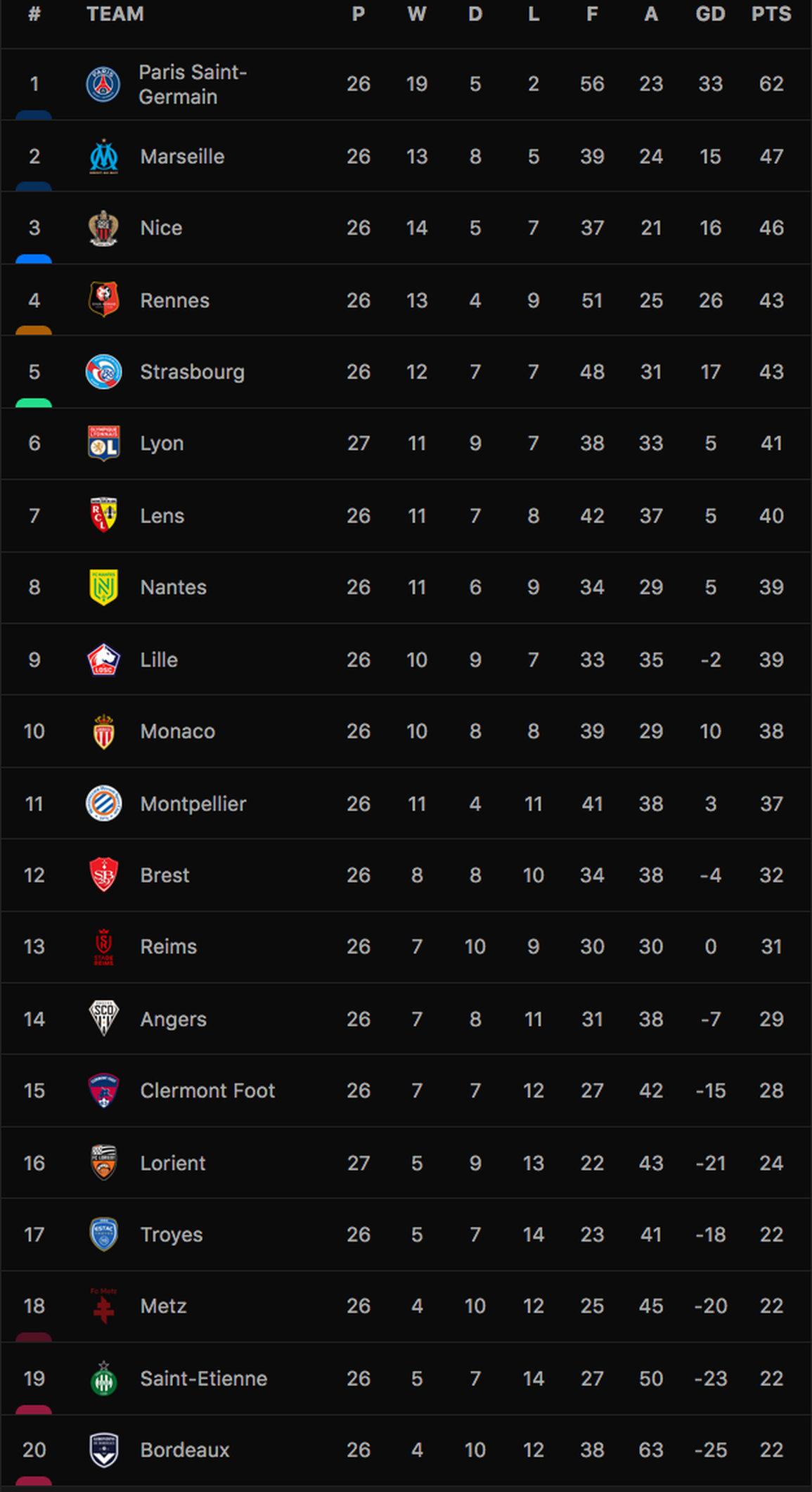
Task: Sort table by PTS column header
Action: (771, 14)
